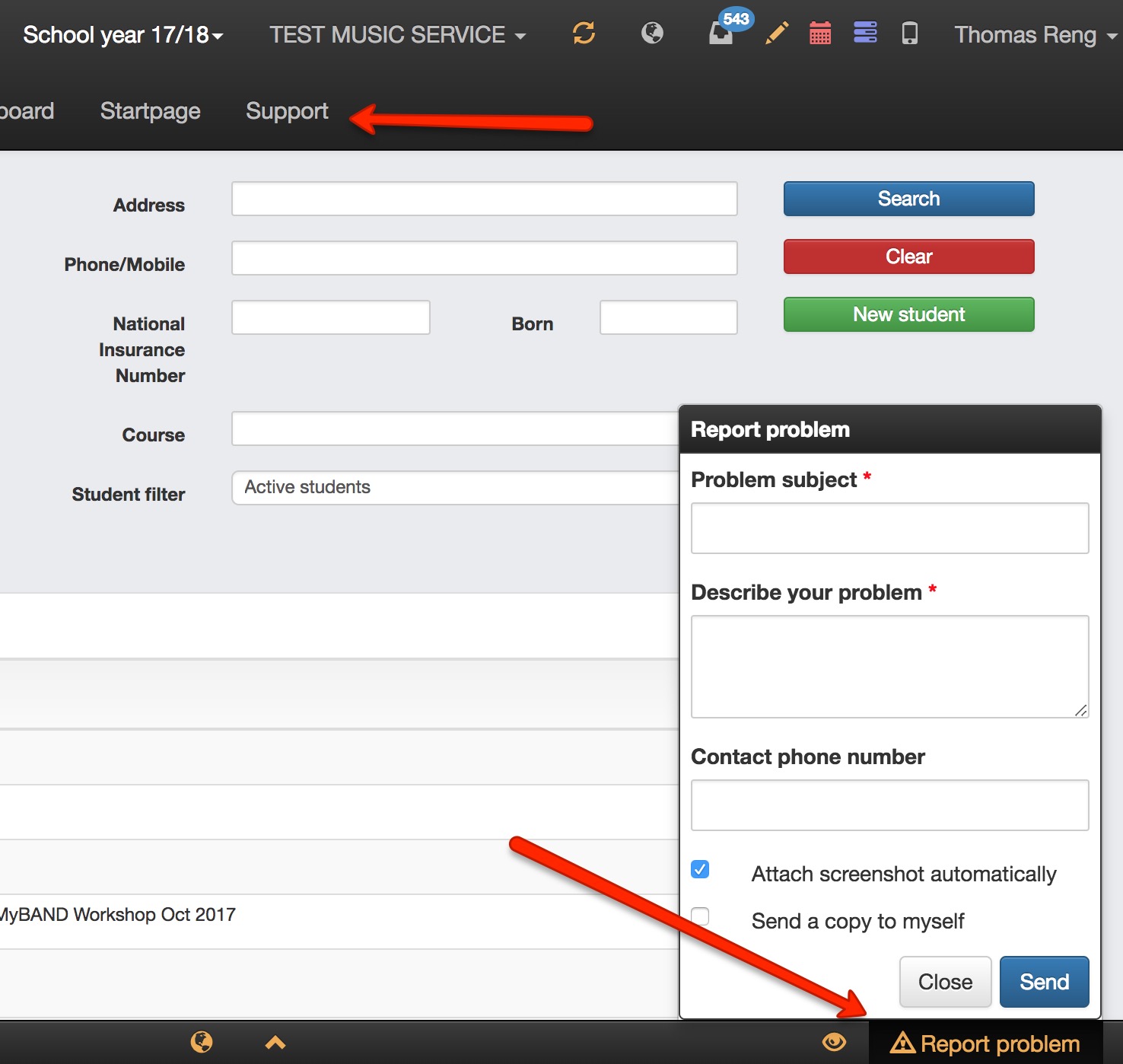Open the globe/language icon in top toolbar
This screenshot has width=1123, height=1064.
tap(651, 33)
